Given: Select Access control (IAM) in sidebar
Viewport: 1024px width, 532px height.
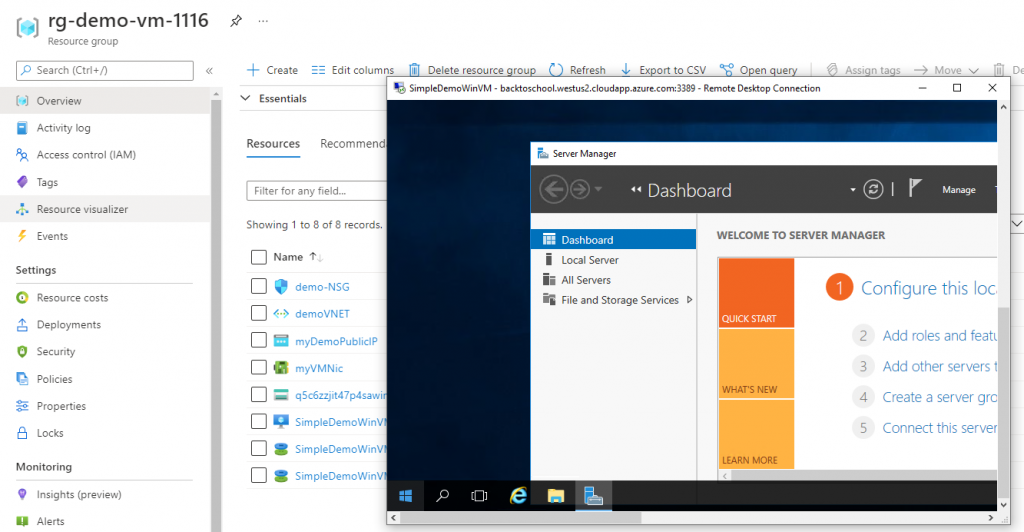Looking at the screenshot, I should pyautogui.click(x=86, y=155).
